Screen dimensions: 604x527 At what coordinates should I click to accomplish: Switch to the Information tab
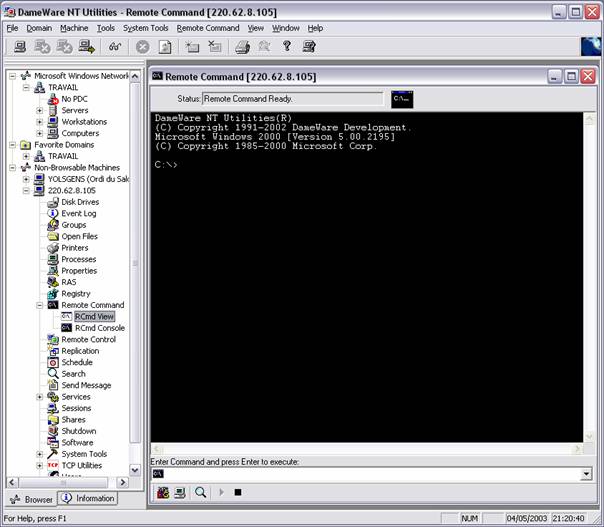click(x=89, y=498)
